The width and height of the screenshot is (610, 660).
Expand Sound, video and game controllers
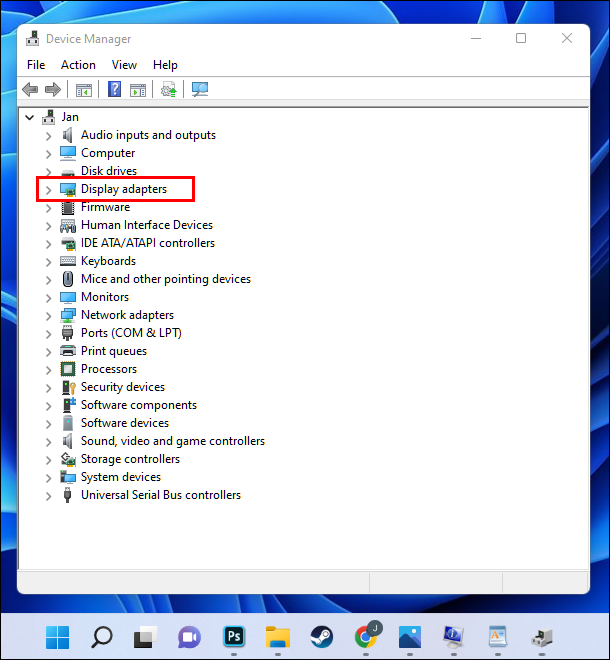pyautogui.click(x=49, y=442)
